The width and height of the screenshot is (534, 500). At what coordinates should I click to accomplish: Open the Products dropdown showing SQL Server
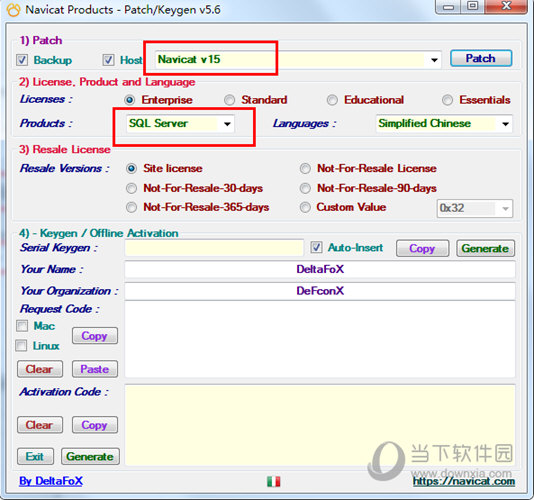[180, 124]
